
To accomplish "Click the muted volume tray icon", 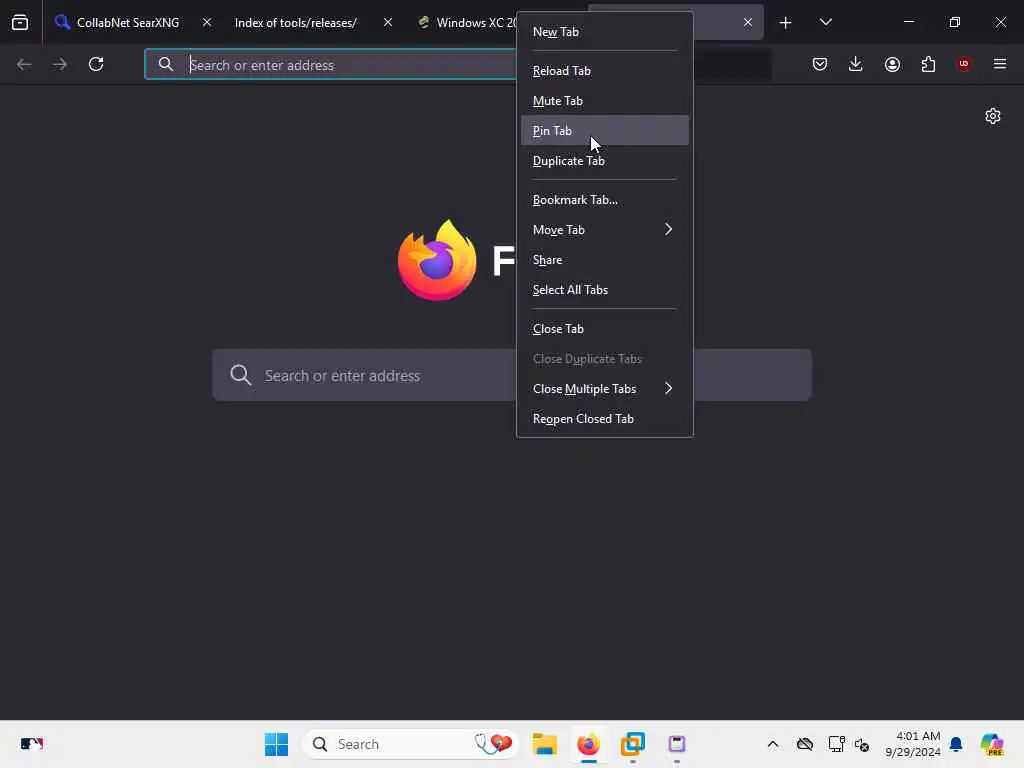I will [x=862, y=745].
